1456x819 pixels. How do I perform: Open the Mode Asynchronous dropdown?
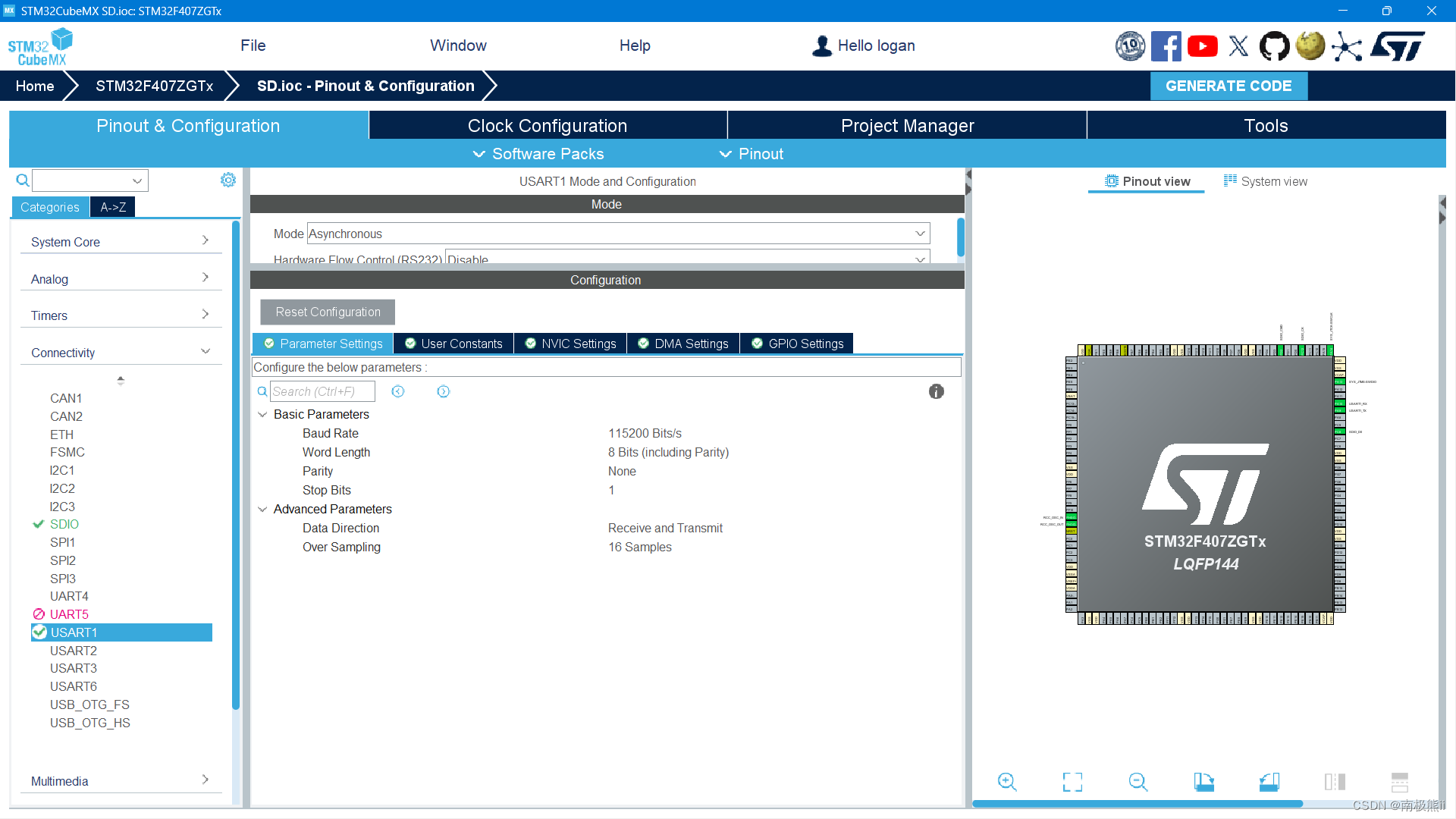pyautogui.click(x=617, y=234)
